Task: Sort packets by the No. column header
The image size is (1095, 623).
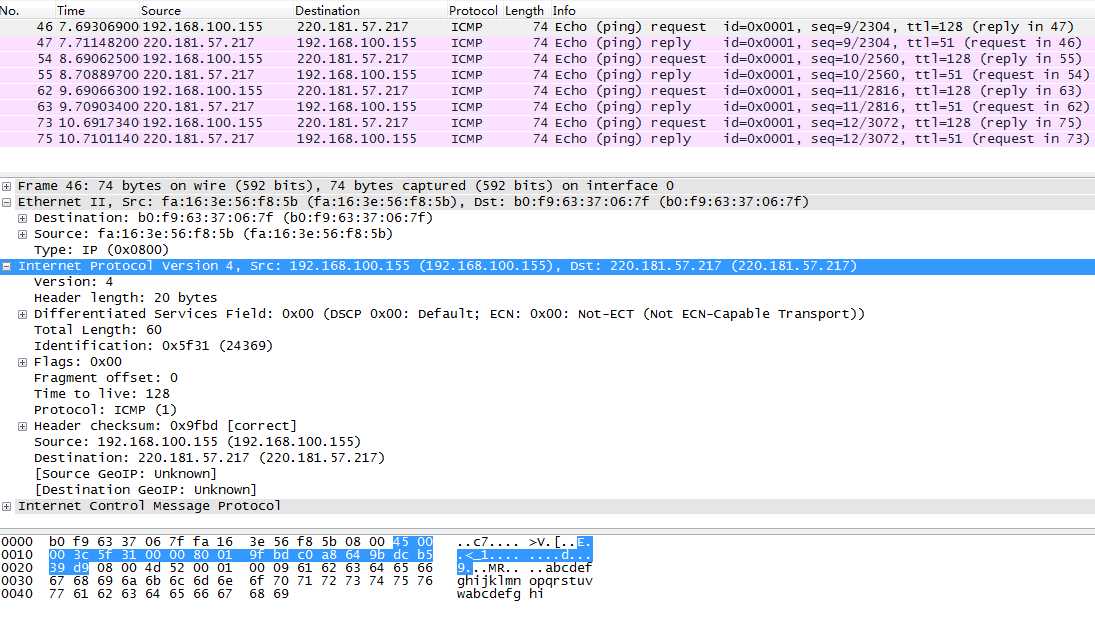Action: pos(10,10)
